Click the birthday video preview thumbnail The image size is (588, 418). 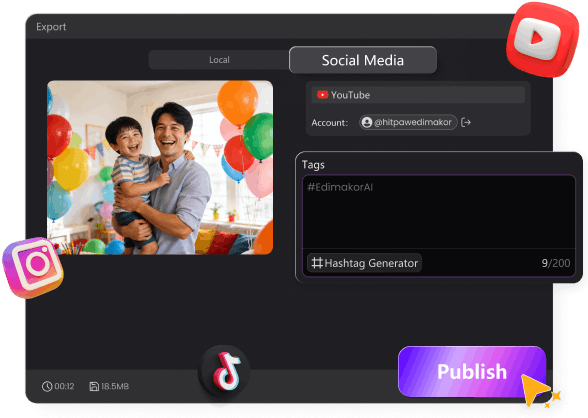160,168
